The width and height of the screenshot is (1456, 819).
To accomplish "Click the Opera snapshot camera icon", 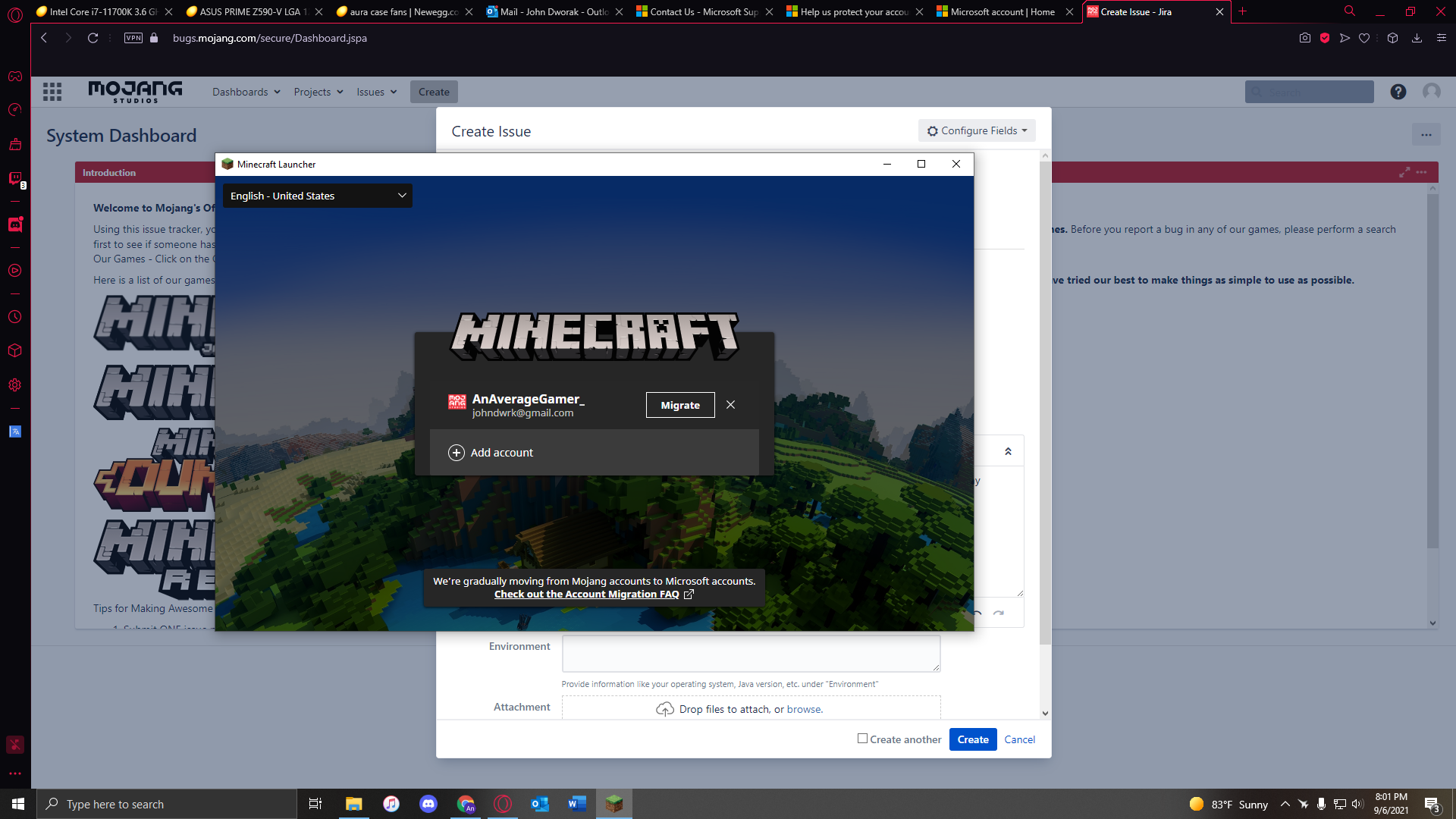I will coord(1304,38).
